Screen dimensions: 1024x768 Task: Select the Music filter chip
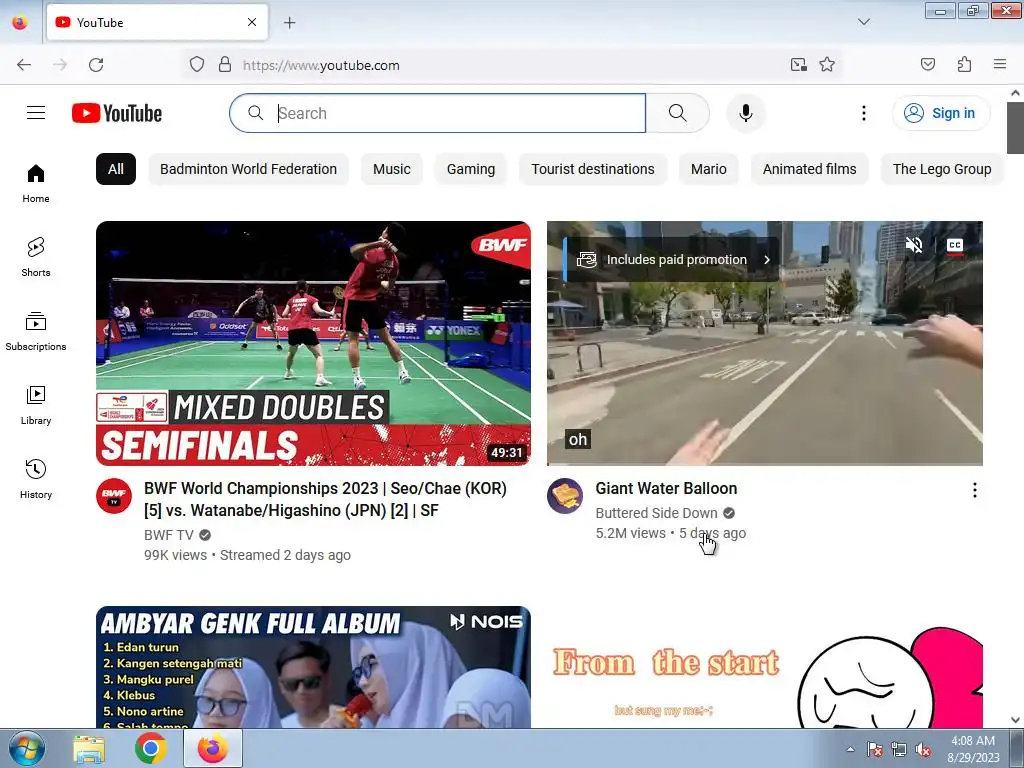(x=392, y=169)
